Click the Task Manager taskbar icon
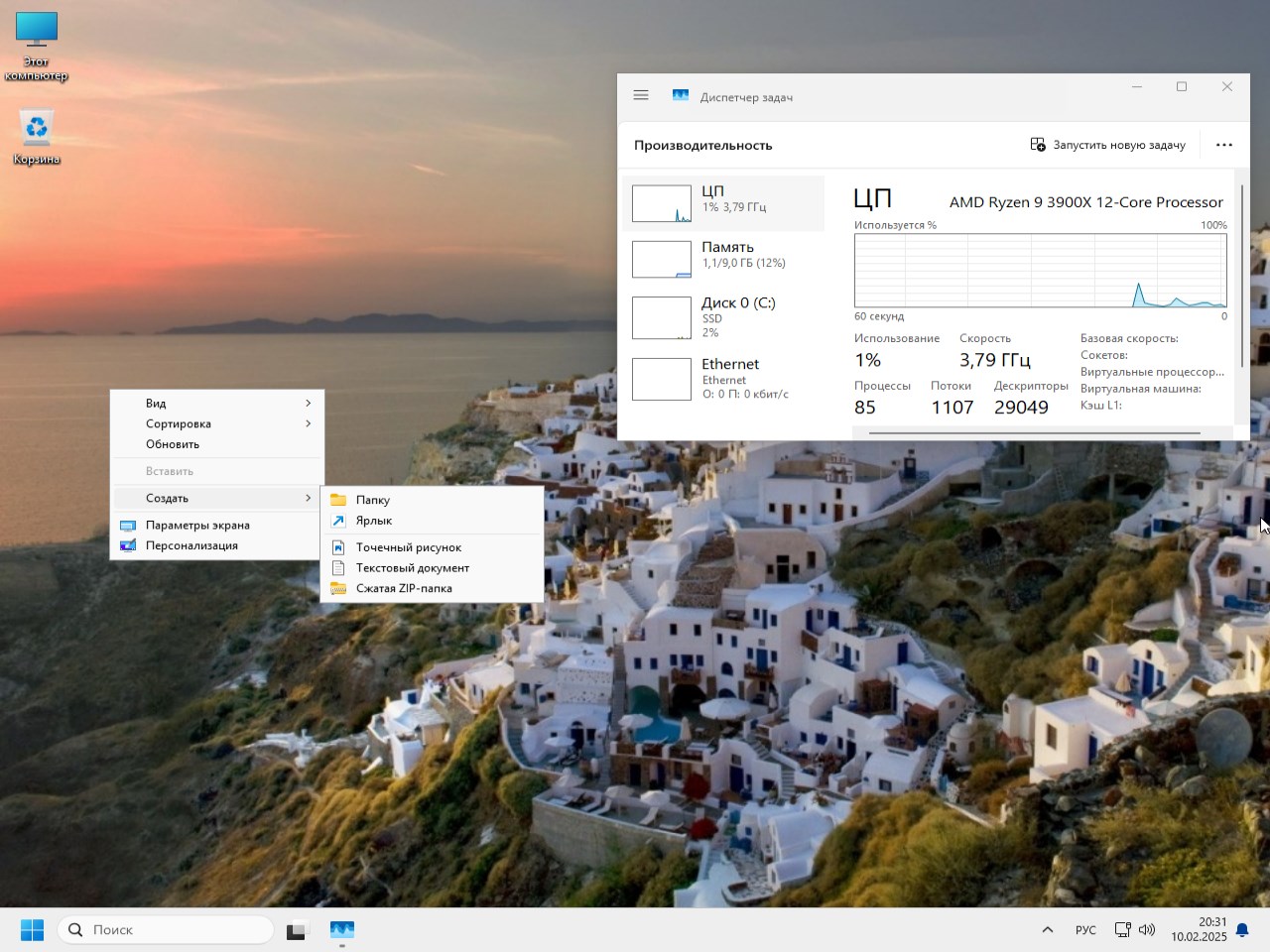Image resolution: width=1270 pixels, height=952 pixels. click(x=342, y=930)
